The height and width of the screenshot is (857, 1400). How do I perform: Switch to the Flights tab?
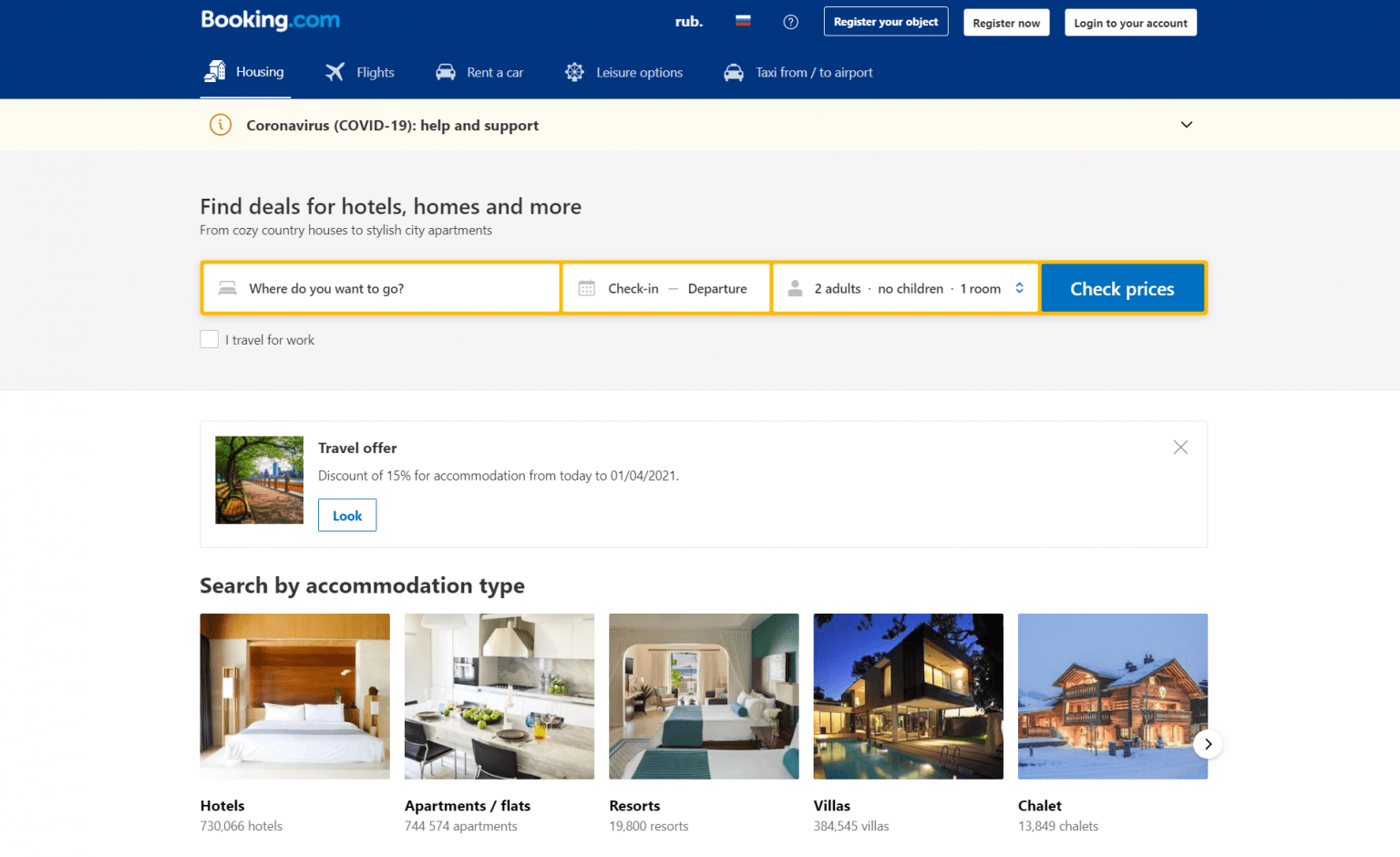click(359, 72)
